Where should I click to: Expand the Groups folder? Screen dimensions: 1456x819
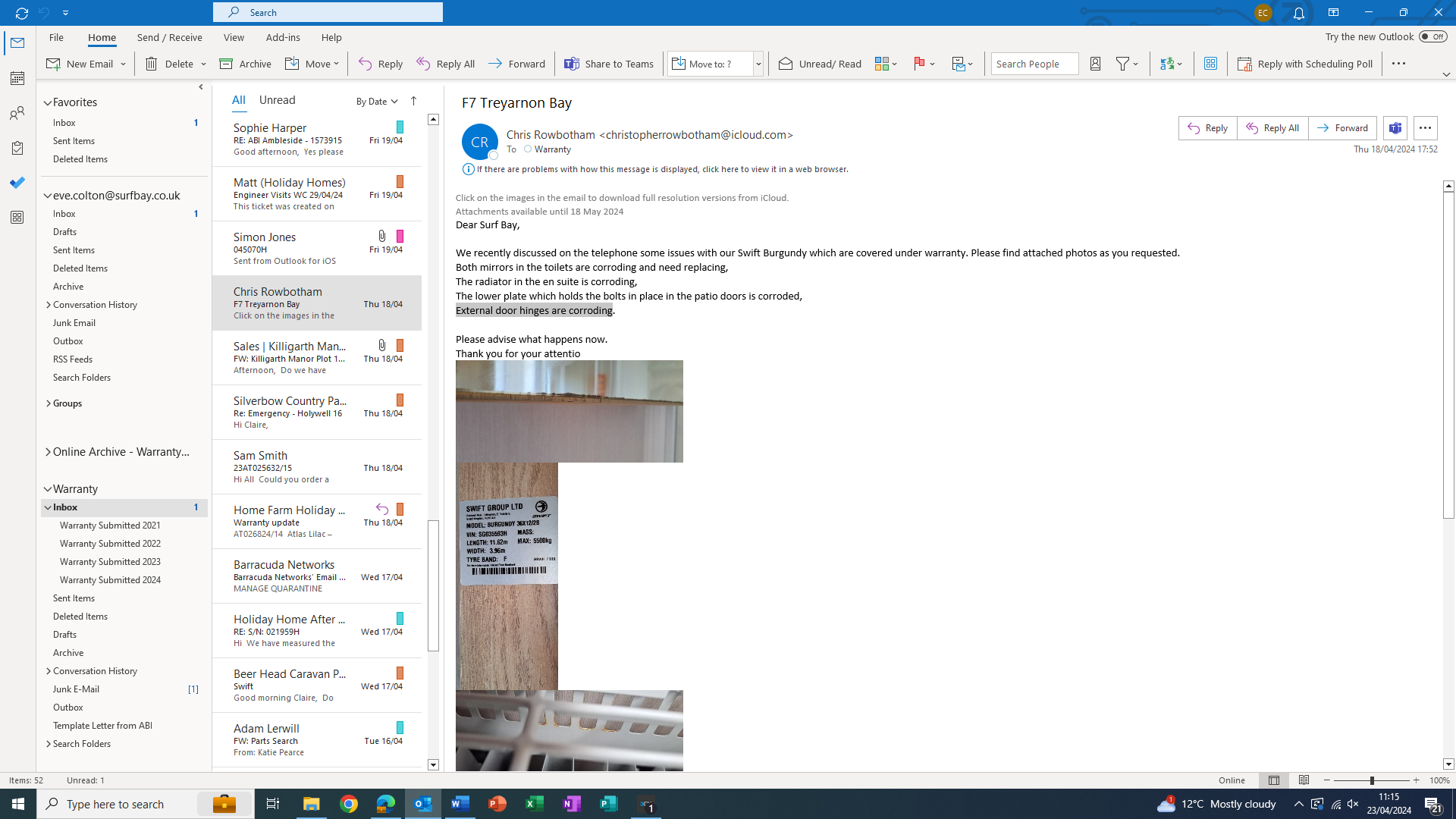49,403
